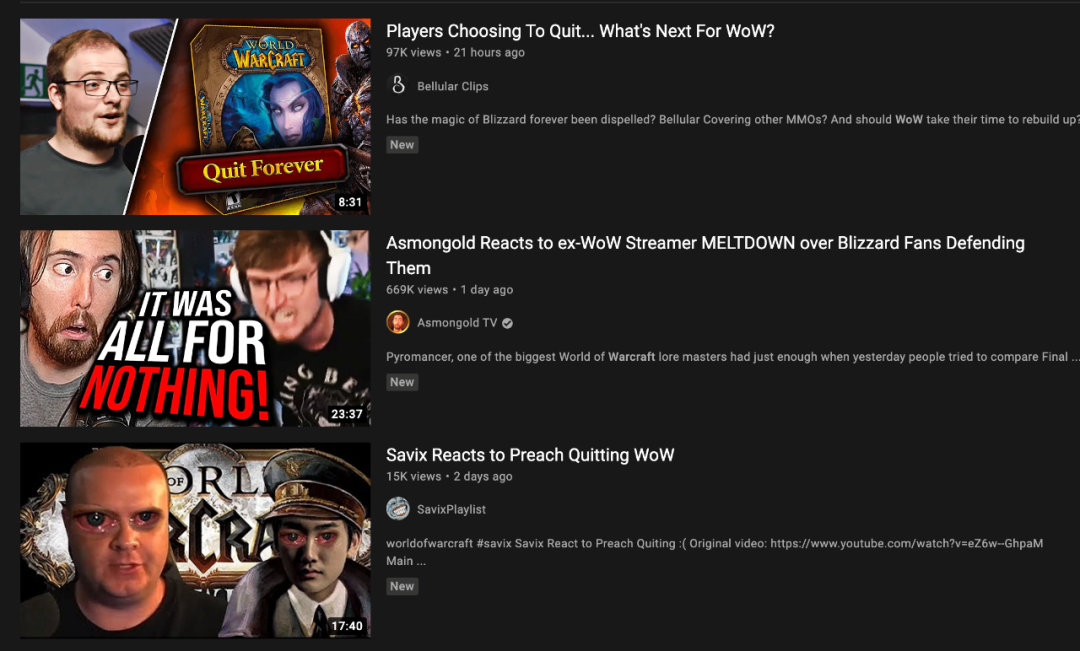Viewport: 1080px width, 651px height.
Task: Click the verified badge next to Asmongold TV
Action: click(x=508, y=323)
